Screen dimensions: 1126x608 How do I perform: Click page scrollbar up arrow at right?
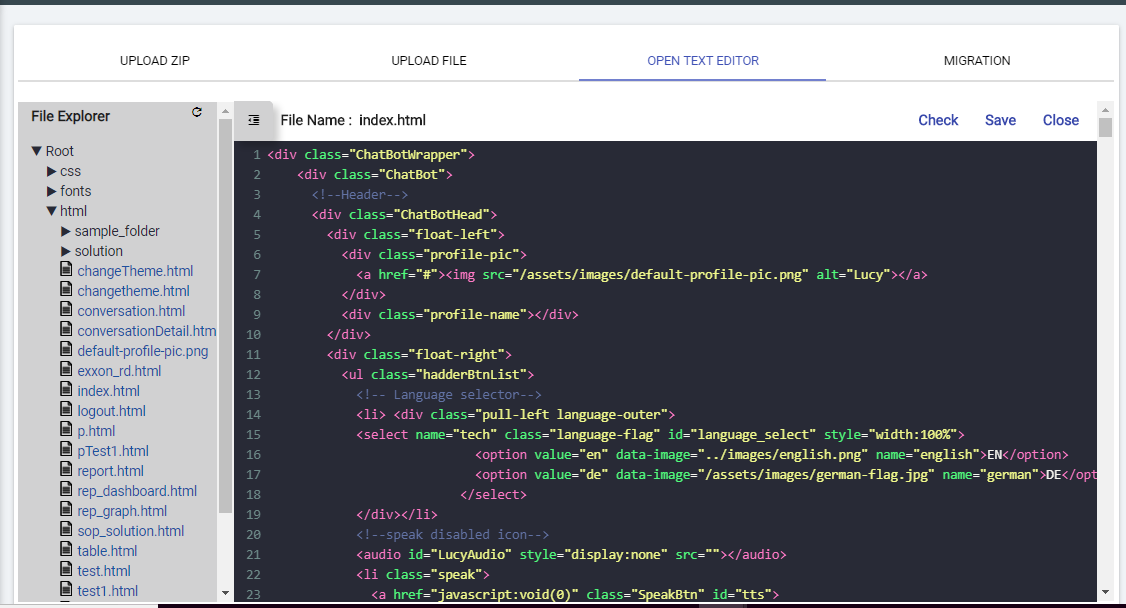click(1105, 110)
